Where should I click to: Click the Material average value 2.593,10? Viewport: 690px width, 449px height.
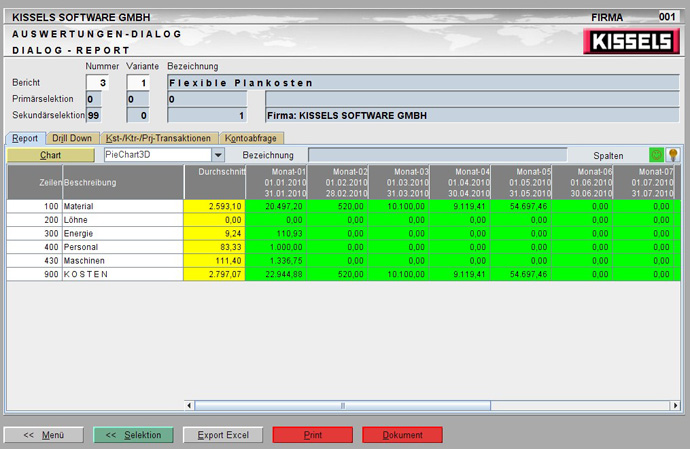(x=215, y=206)
